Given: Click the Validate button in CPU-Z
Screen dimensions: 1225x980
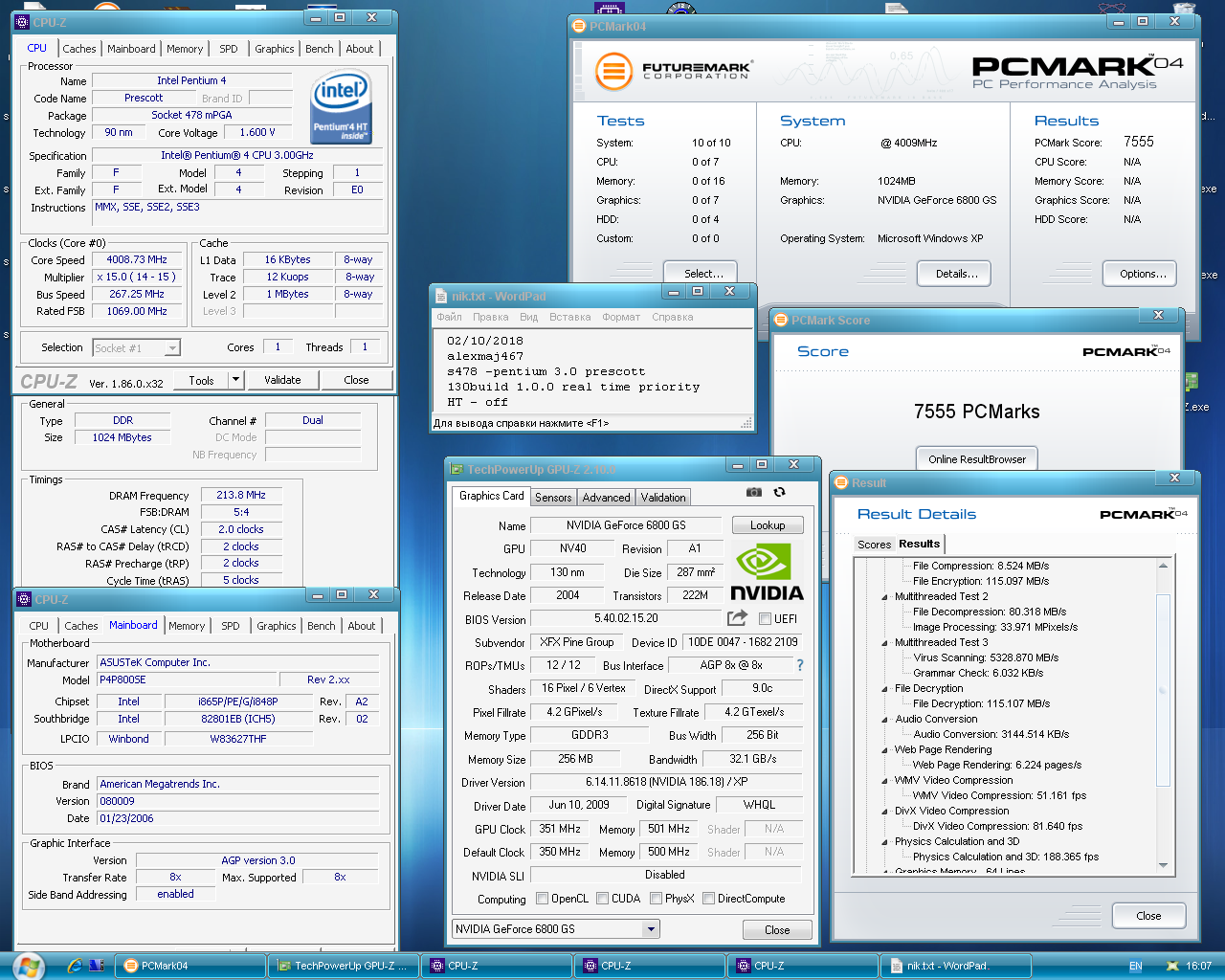Looking at the screenshot, I should pyautogui.click(x=282, y=380).
